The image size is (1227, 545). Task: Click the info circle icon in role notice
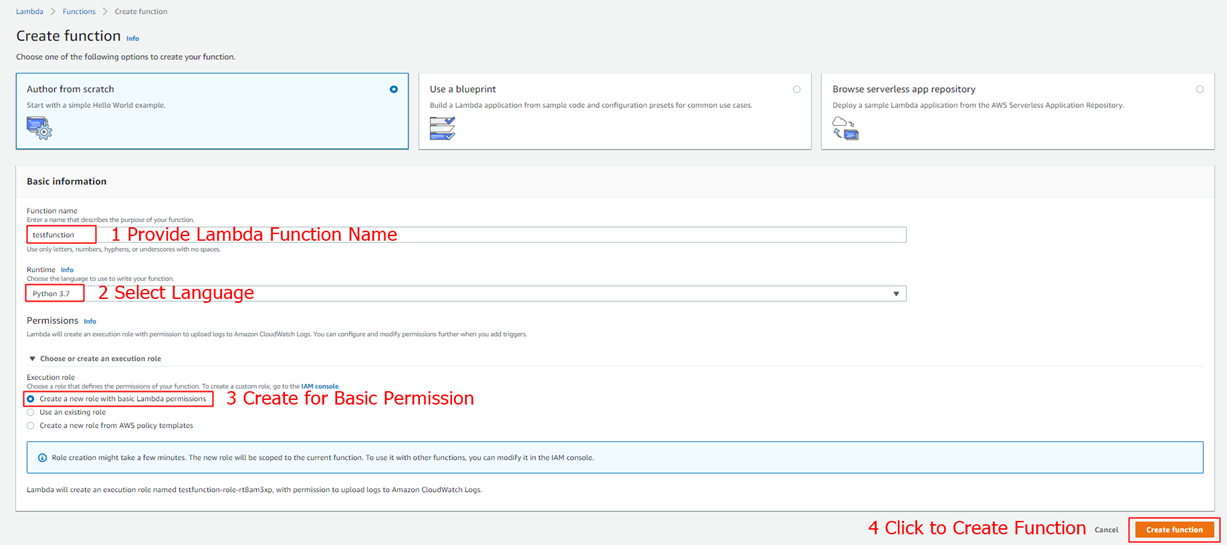[x=42, y=457]
